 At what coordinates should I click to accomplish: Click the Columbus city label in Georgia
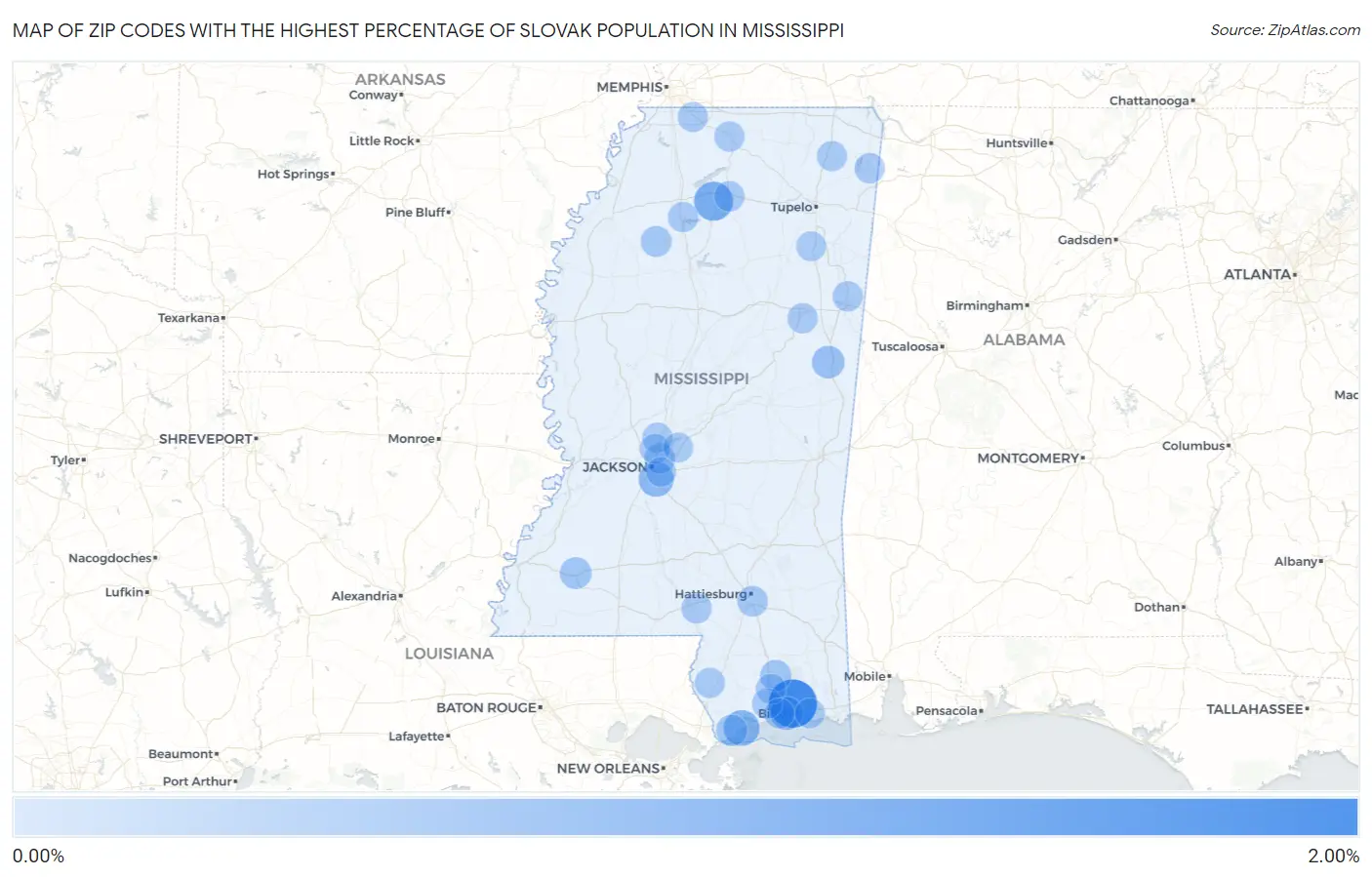[1193, 446]
